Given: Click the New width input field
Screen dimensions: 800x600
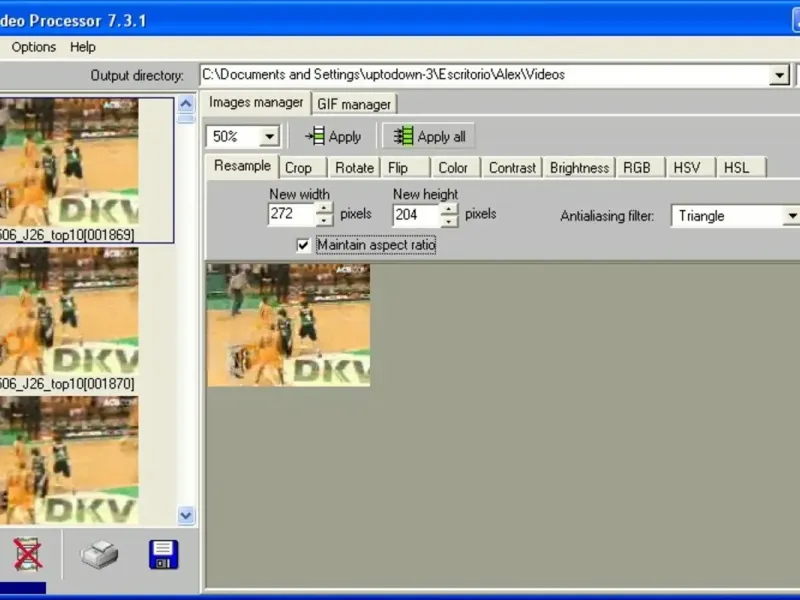Looking at the screenshot, I should (x=292, y=214).
